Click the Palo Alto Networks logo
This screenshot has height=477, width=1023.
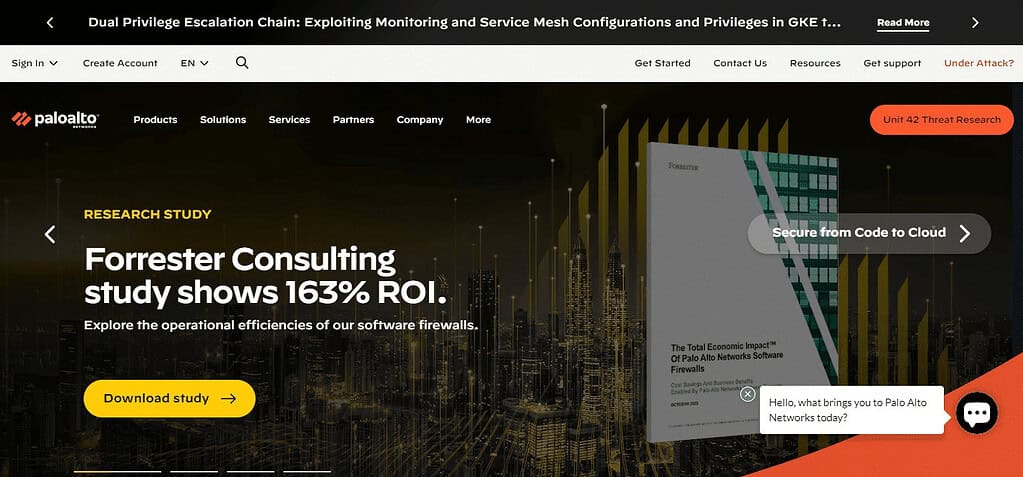tap(55, 119)
